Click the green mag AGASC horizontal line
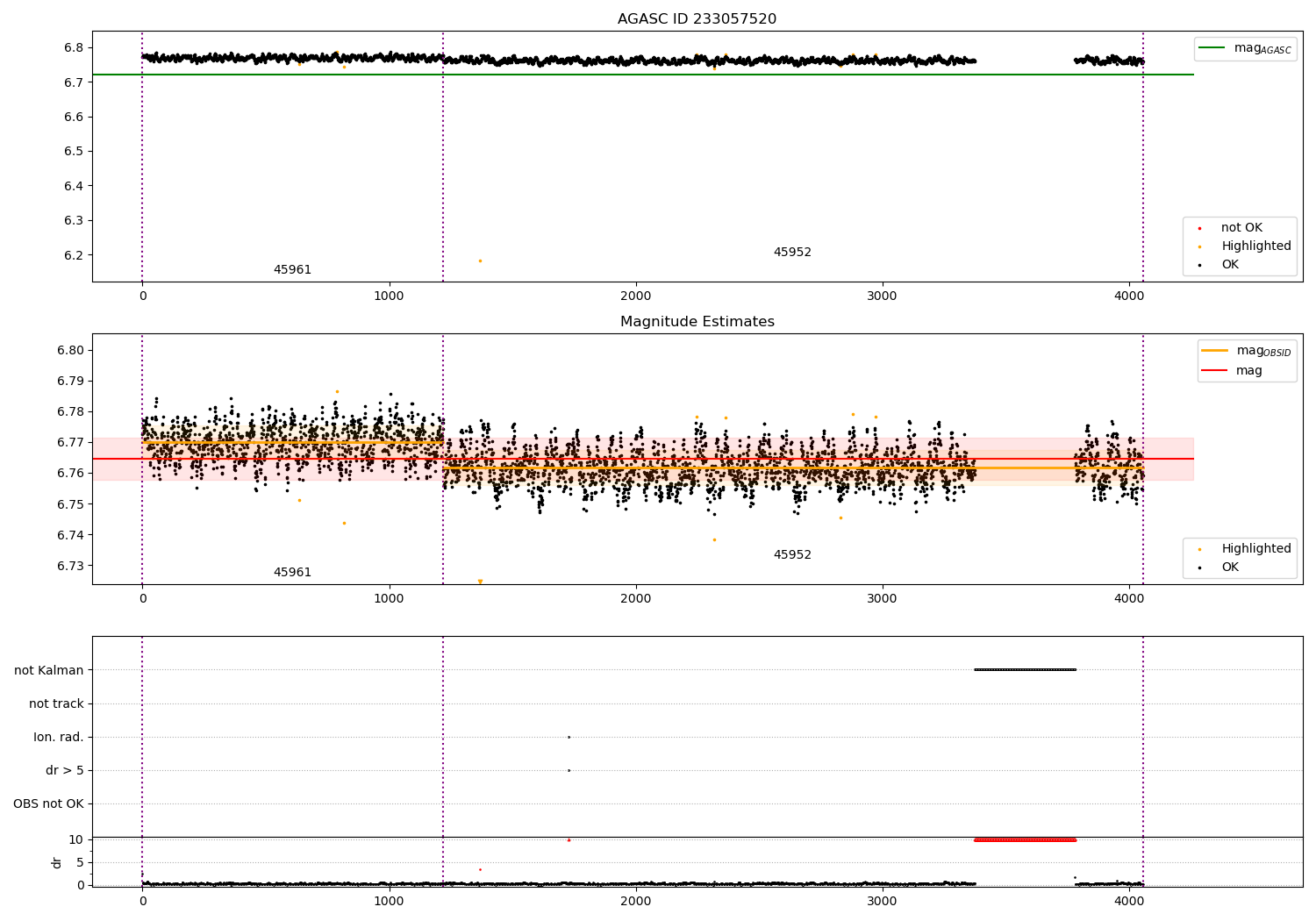The height and width of the screenshot is (921, 1316). coord(642,75)
